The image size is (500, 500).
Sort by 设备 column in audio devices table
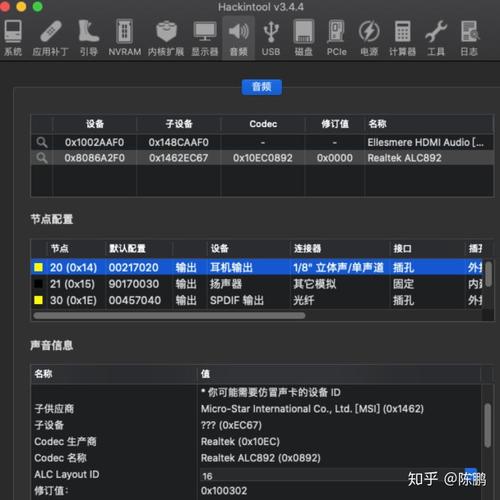click(x=95, y=124)
